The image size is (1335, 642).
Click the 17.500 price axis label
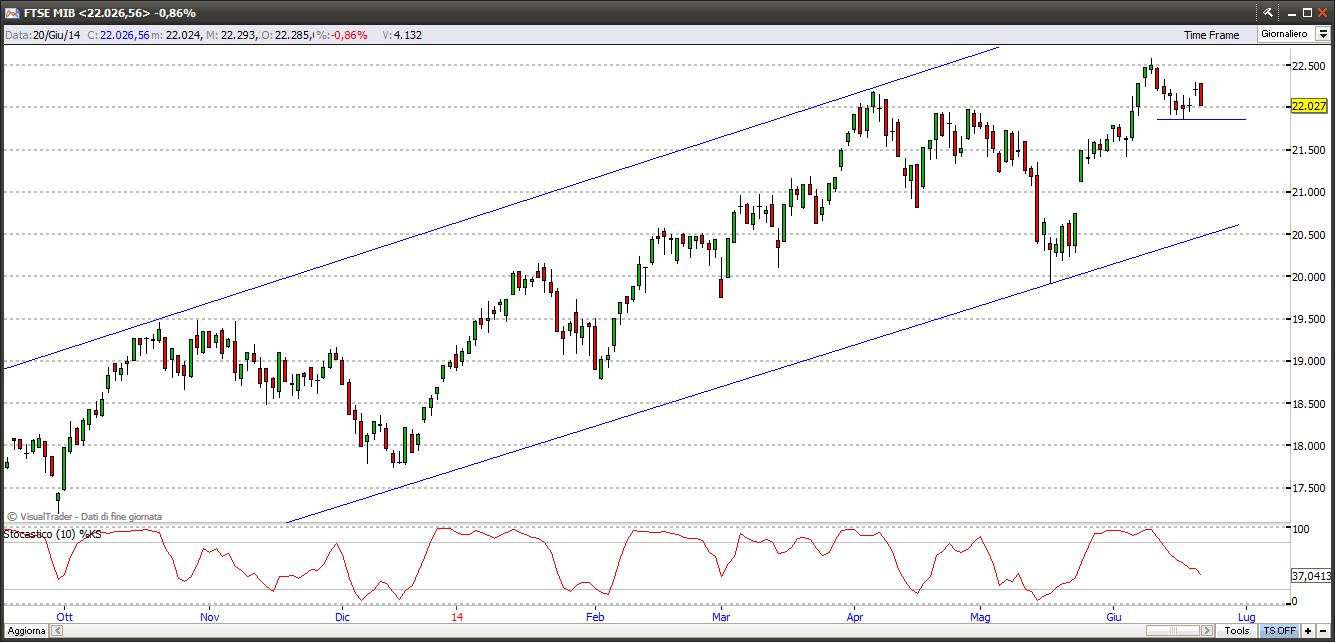[x=1309, y=488]
